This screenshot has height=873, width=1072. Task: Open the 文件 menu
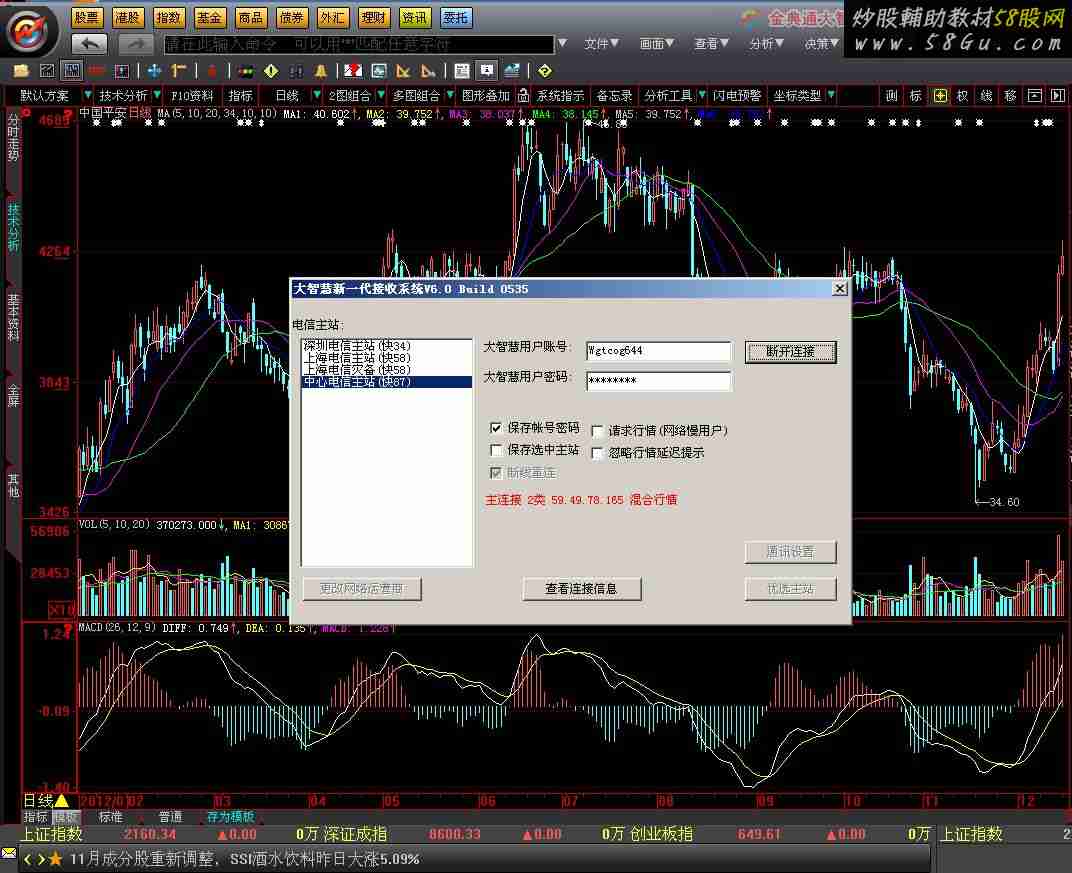[x=601, y=44]
